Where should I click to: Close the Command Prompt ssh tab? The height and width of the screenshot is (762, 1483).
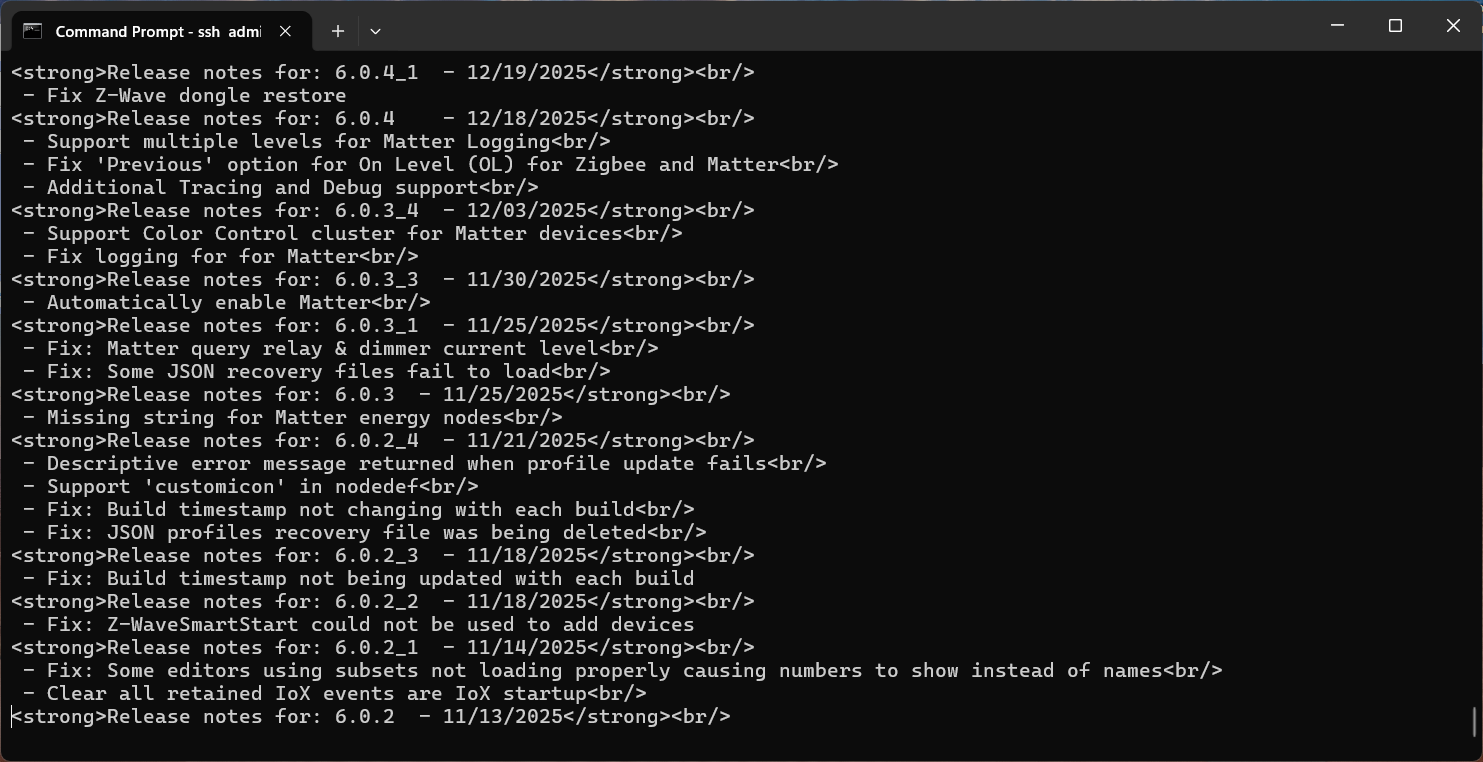(x=285, y=31)
